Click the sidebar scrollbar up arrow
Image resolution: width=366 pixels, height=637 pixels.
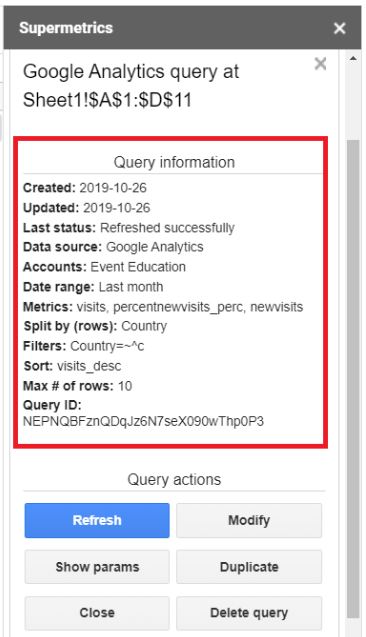(x=353, y=58)
